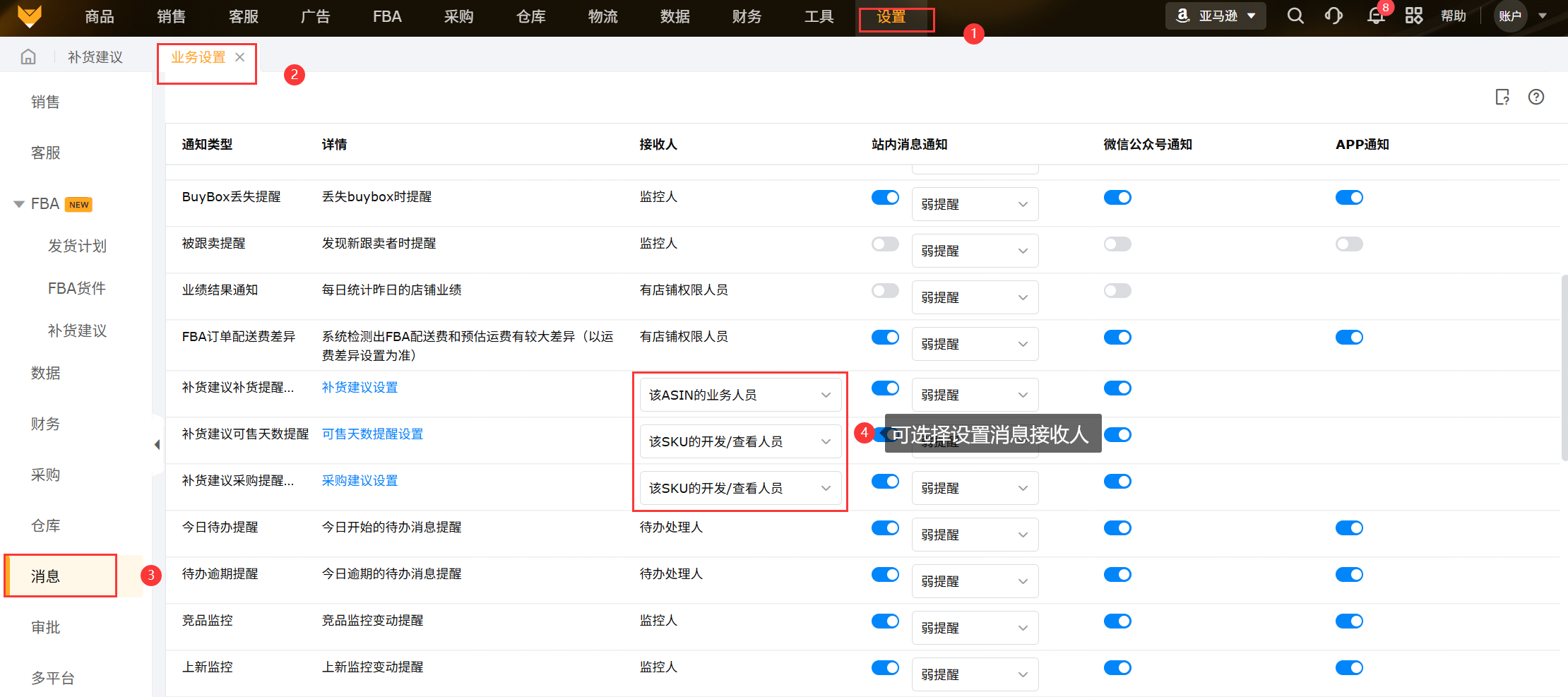Open the 广告 top menu
The width and height of the screenshot is (1568, 697).
tap(316, 16)
